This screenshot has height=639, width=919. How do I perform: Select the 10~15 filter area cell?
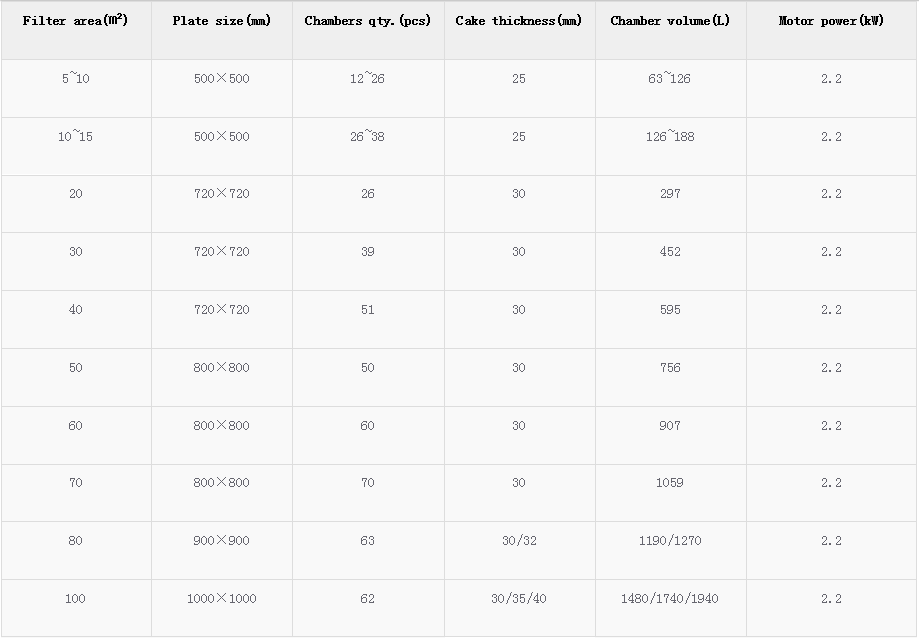tap(75, 137)
